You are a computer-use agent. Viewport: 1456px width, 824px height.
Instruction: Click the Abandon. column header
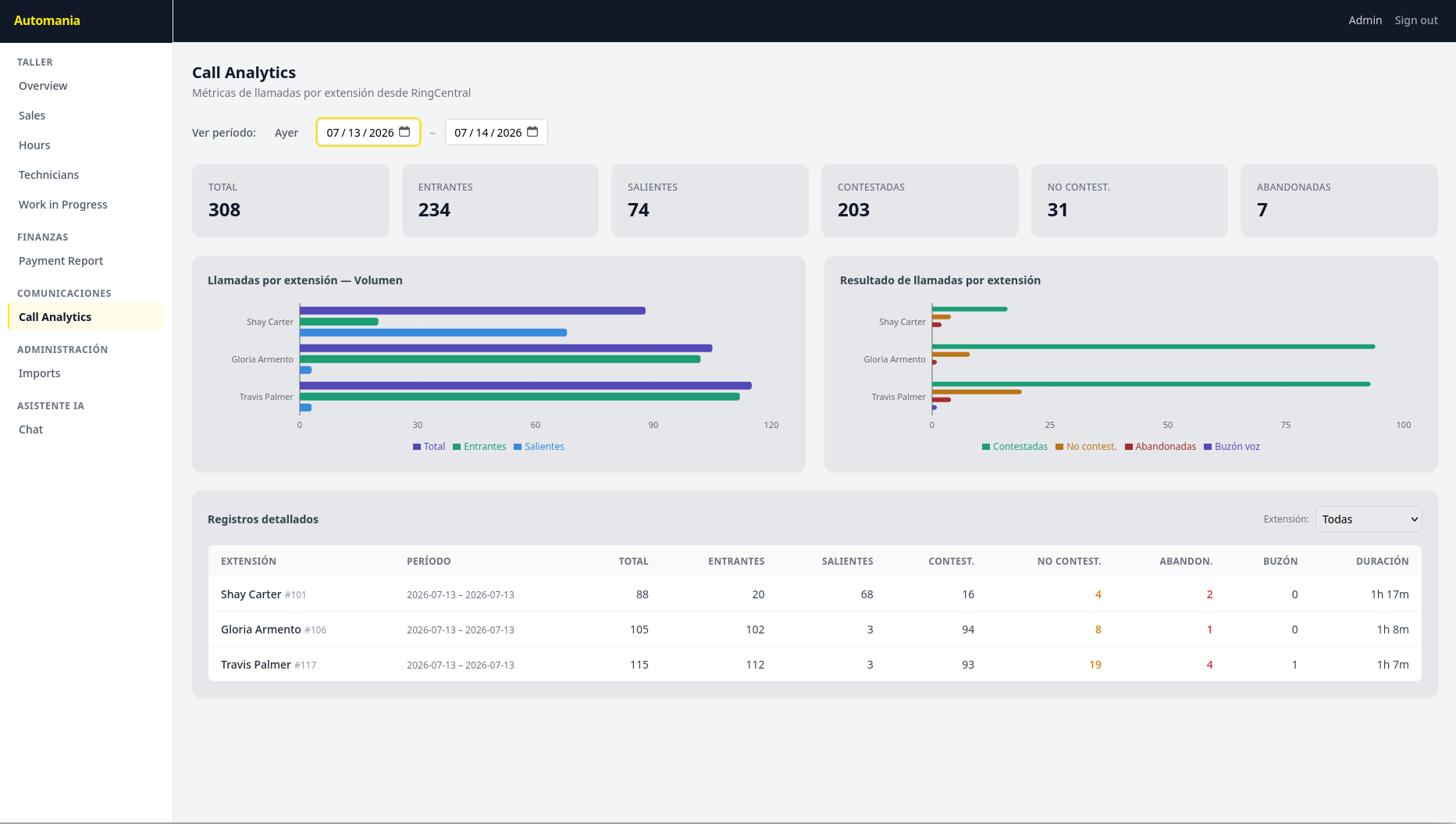(1186, 562)
